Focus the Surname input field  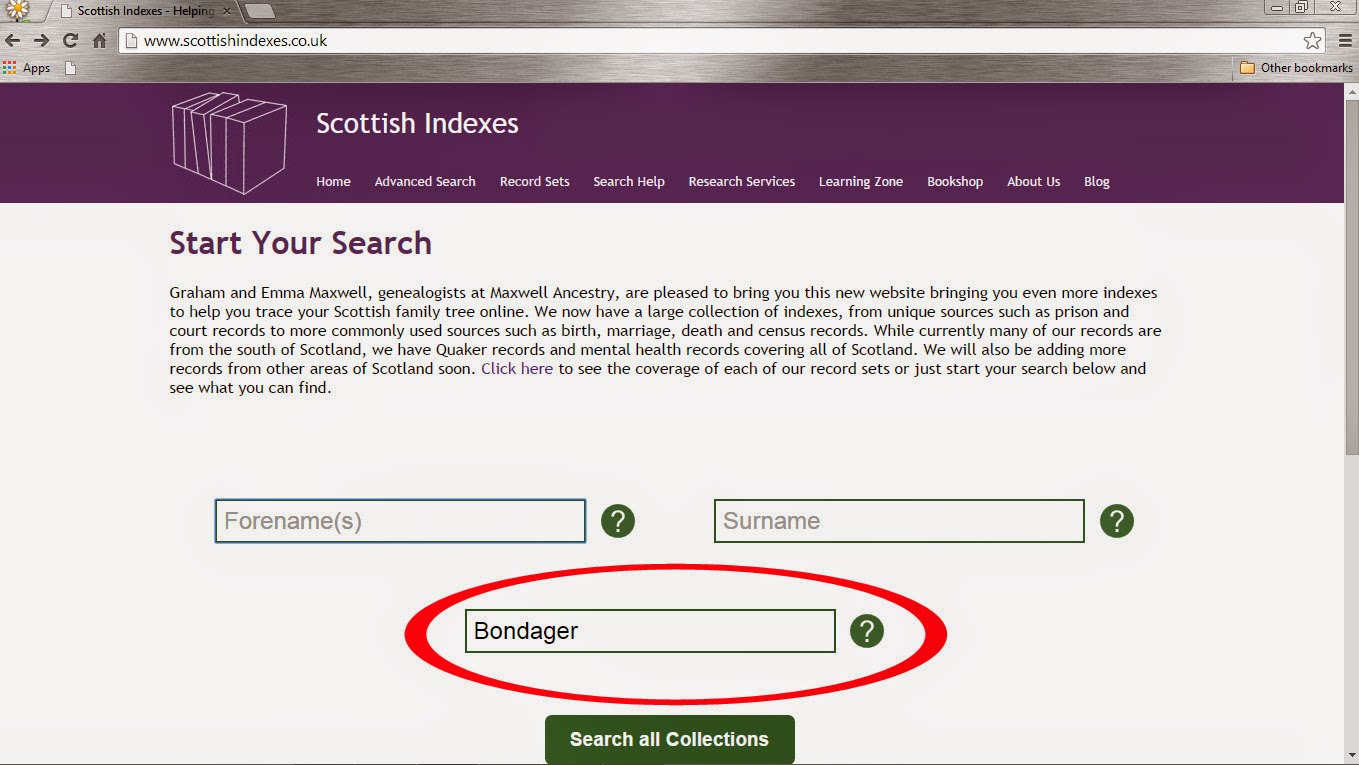(x=899, y=521)
